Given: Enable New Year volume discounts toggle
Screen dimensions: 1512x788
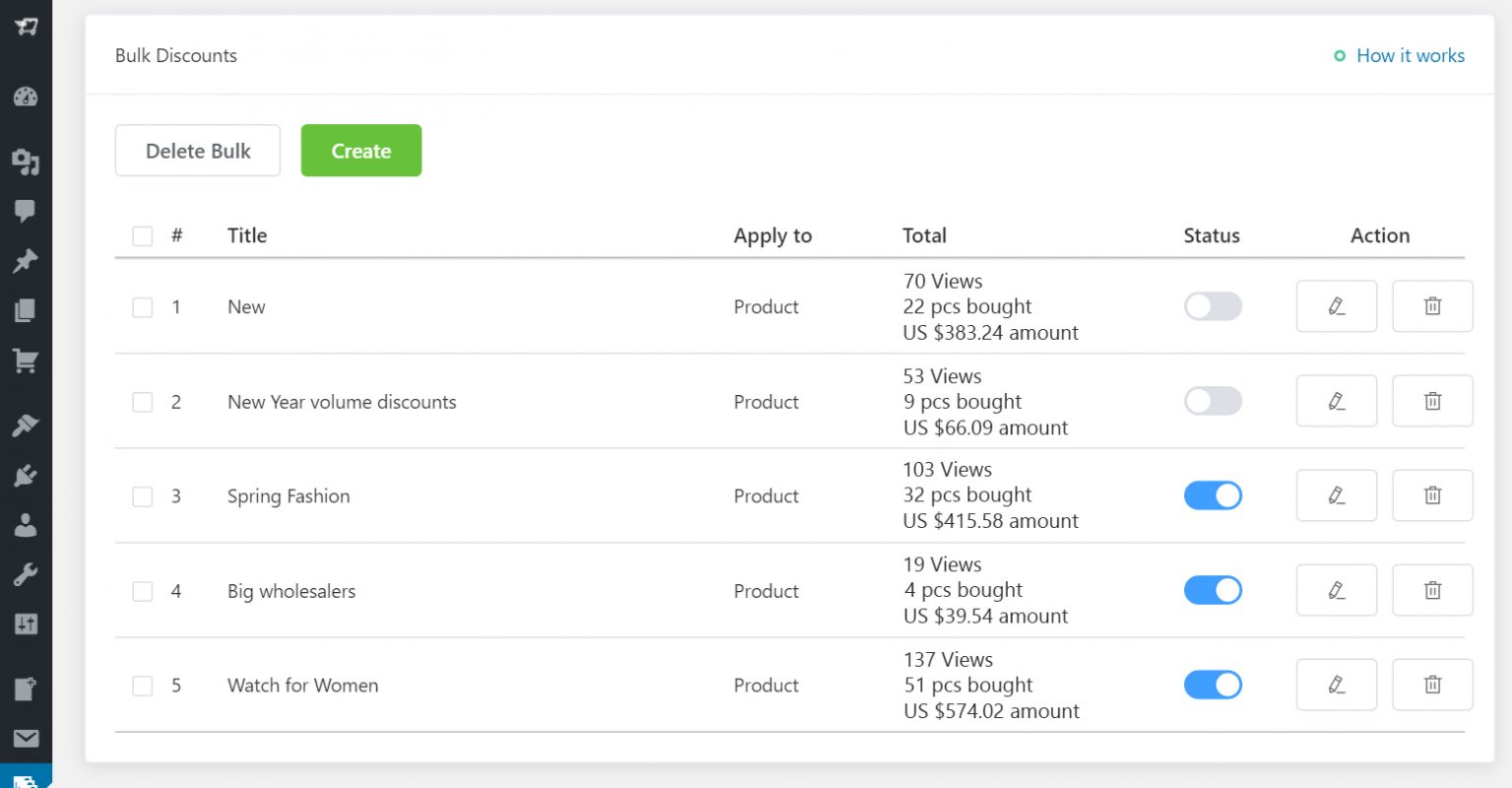Looking at the screenshot, I should coord(1213,401).
